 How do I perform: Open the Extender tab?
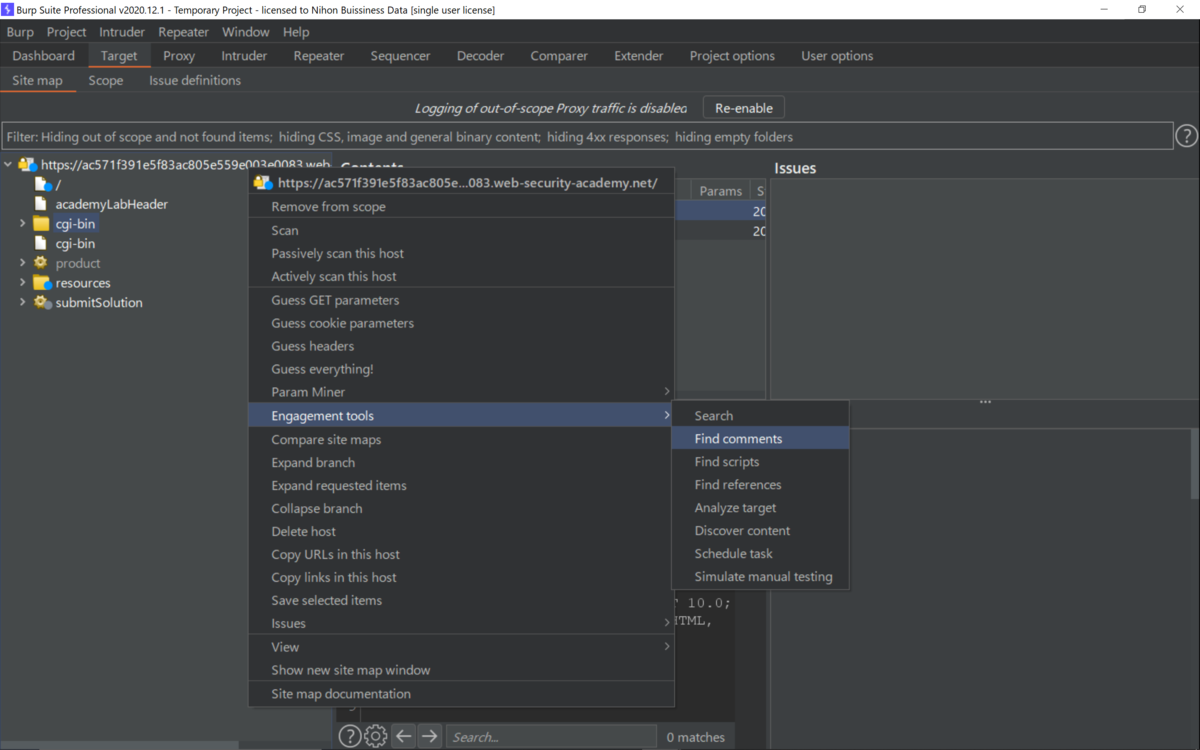click(x=639, y=56)
